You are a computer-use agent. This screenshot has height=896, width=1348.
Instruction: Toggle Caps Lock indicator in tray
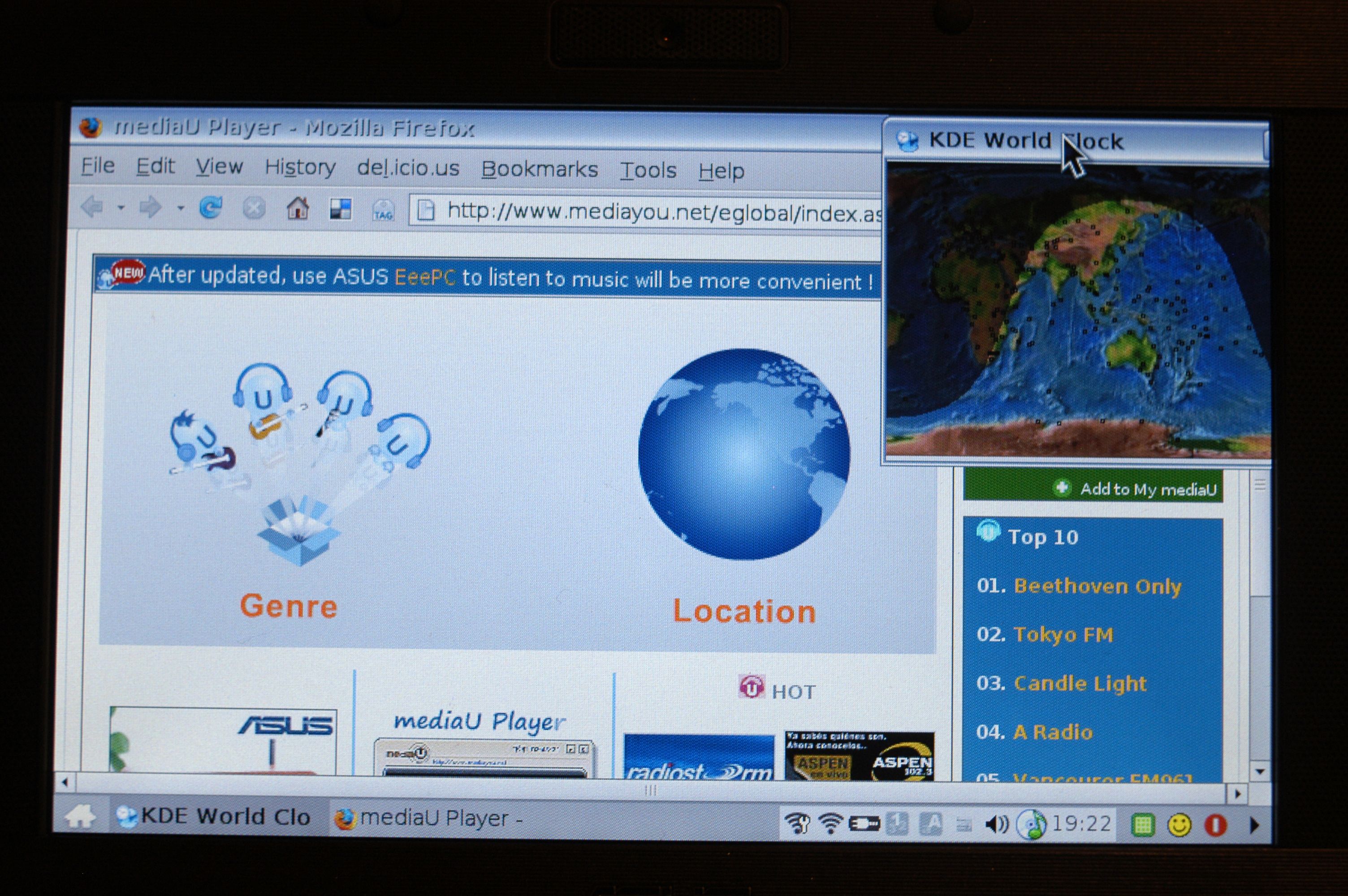931,824
